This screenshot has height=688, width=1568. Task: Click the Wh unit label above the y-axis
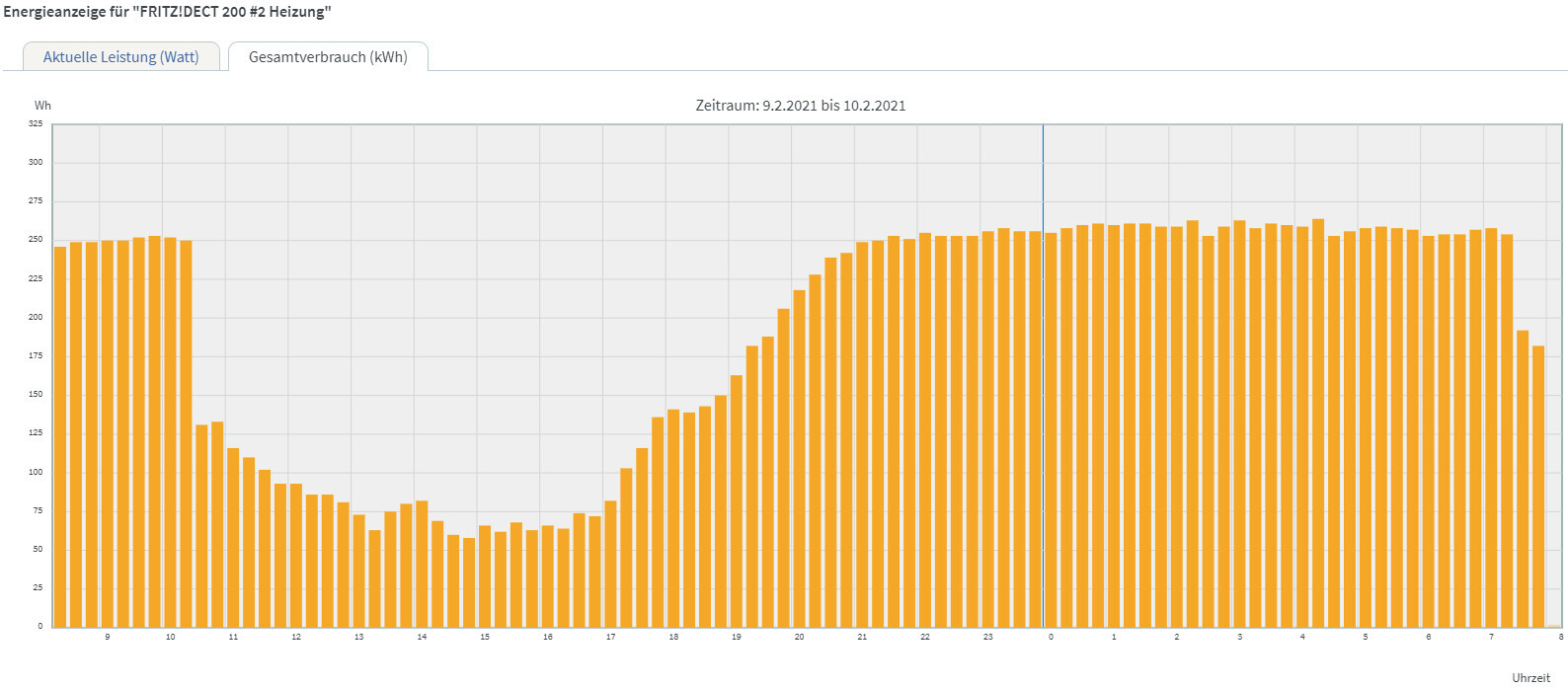(x=42, y=106)
